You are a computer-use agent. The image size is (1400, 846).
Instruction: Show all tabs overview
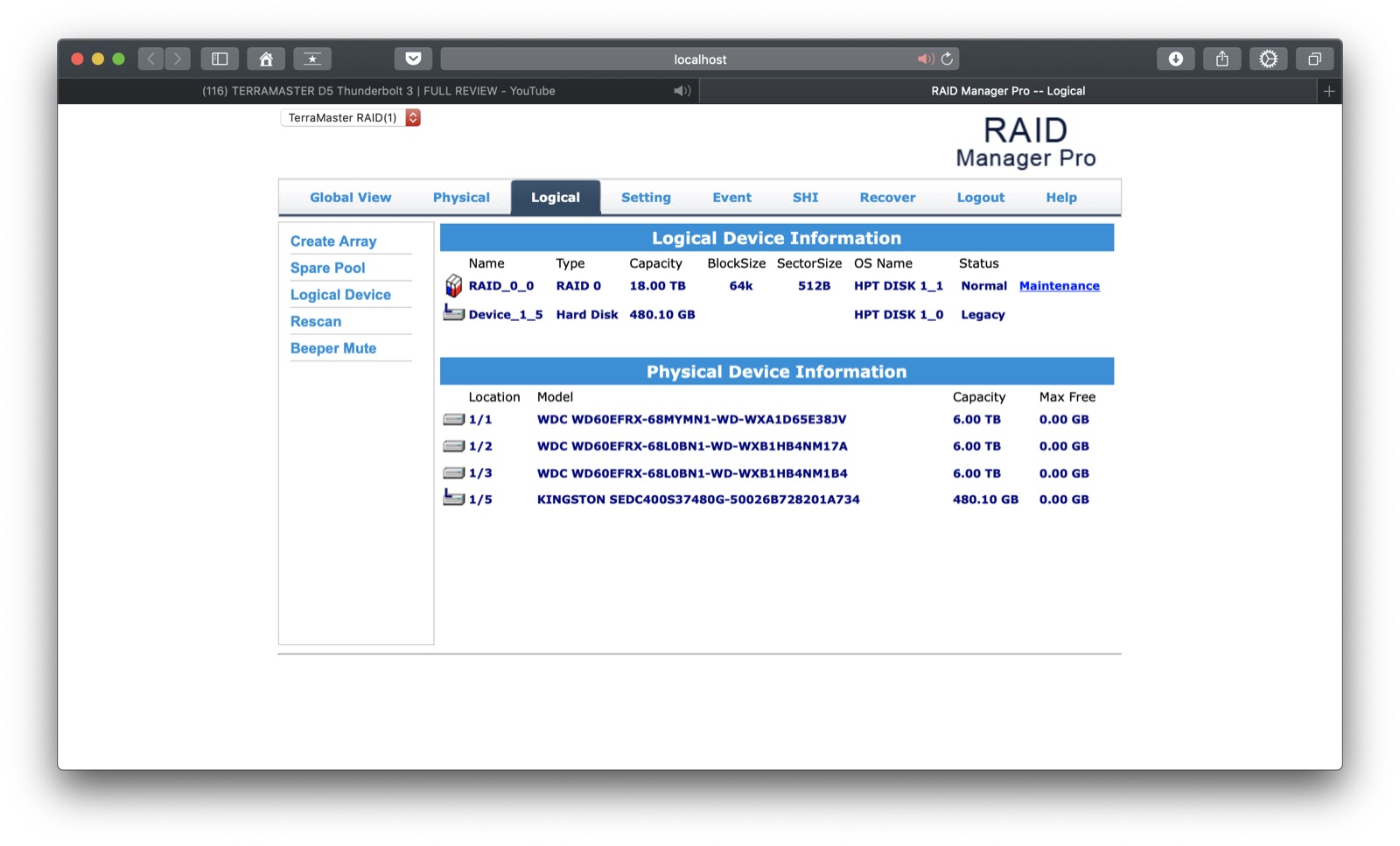(1314, 59)
